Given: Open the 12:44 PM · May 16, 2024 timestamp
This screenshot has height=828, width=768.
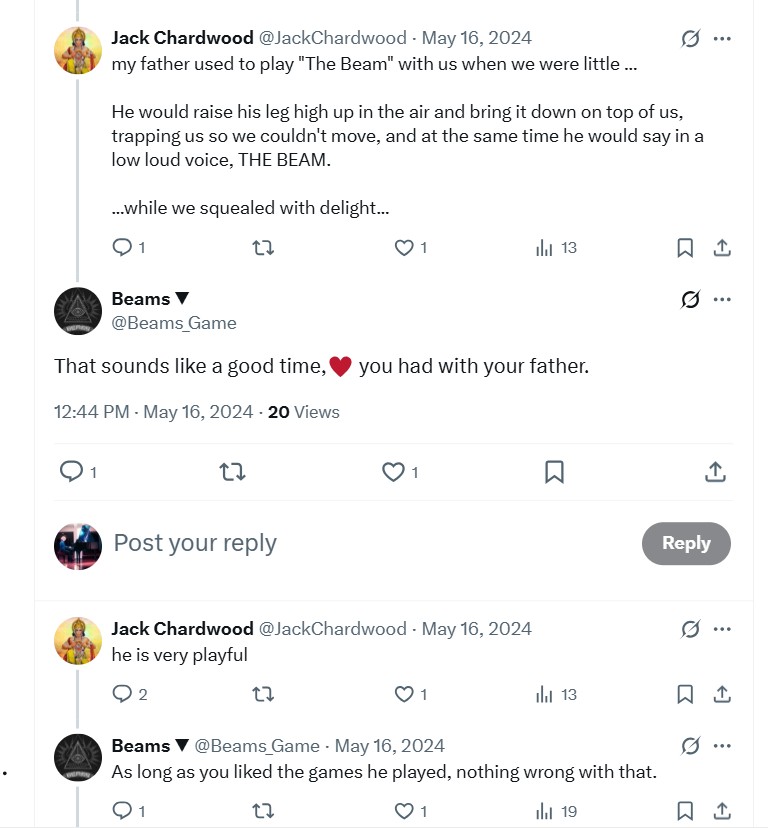Looking at the screenshot, I should click(154, 412).
